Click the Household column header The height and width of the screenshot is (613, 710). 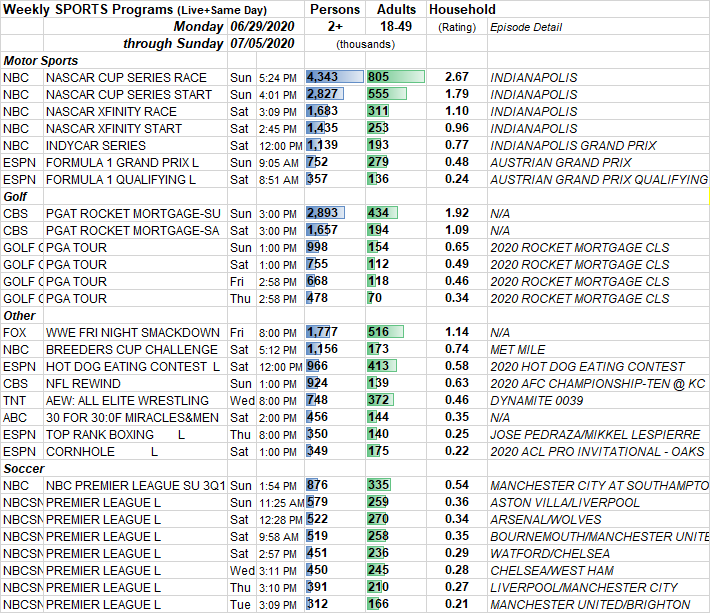coord(462,10)
